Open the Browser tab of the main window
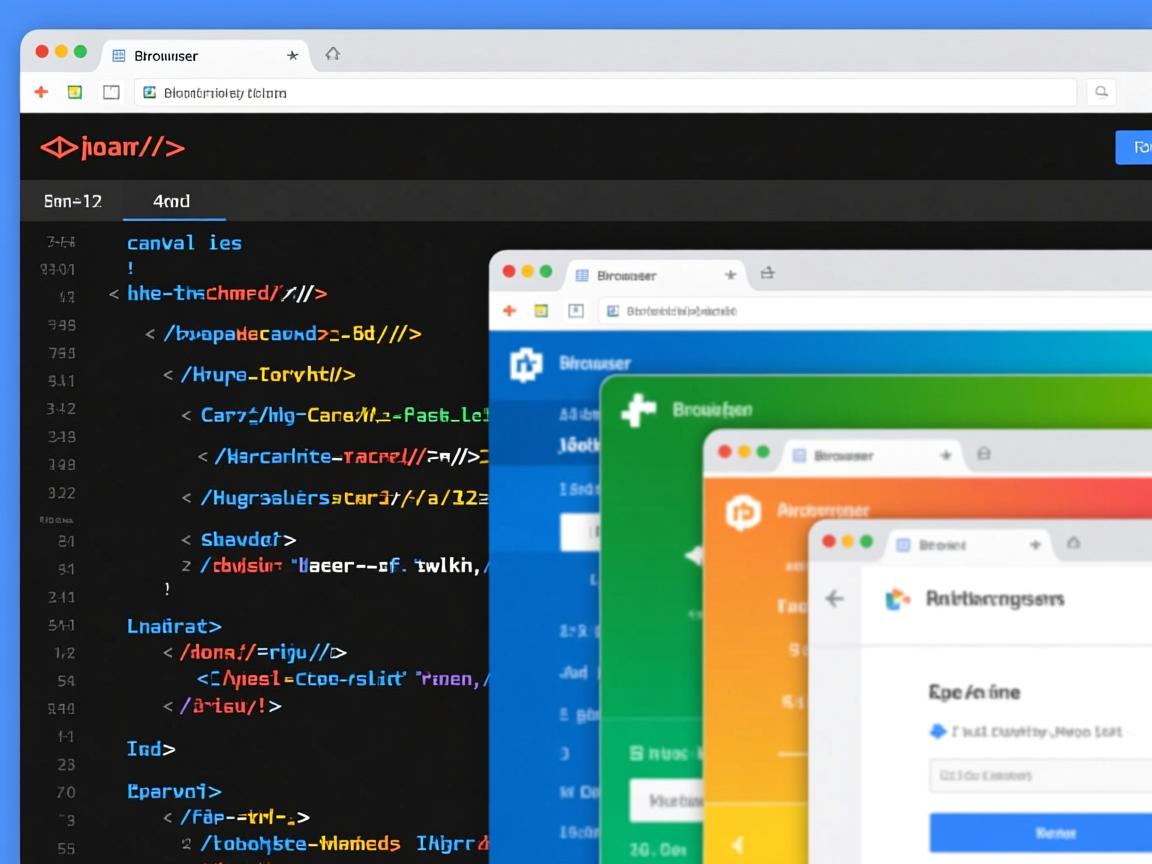This screenshot has width=1152, height=864. pos(166,56)
